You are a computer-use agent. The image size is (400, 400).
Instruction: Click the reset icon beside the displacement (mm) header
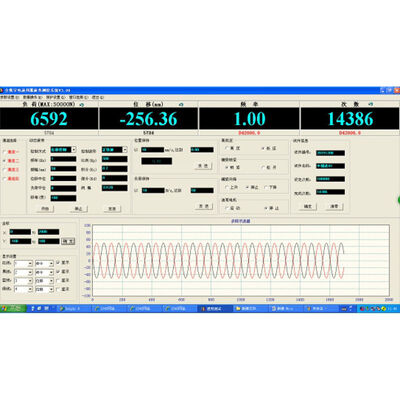click(x=181, y=105)
